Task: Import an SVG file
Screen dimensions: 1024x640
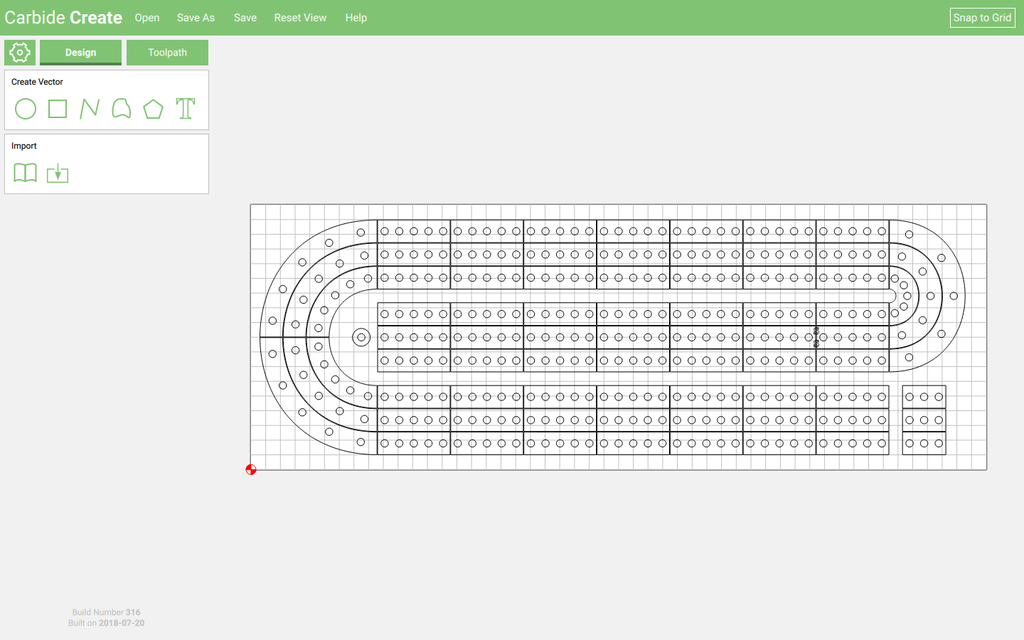Action: click(57, 173)
